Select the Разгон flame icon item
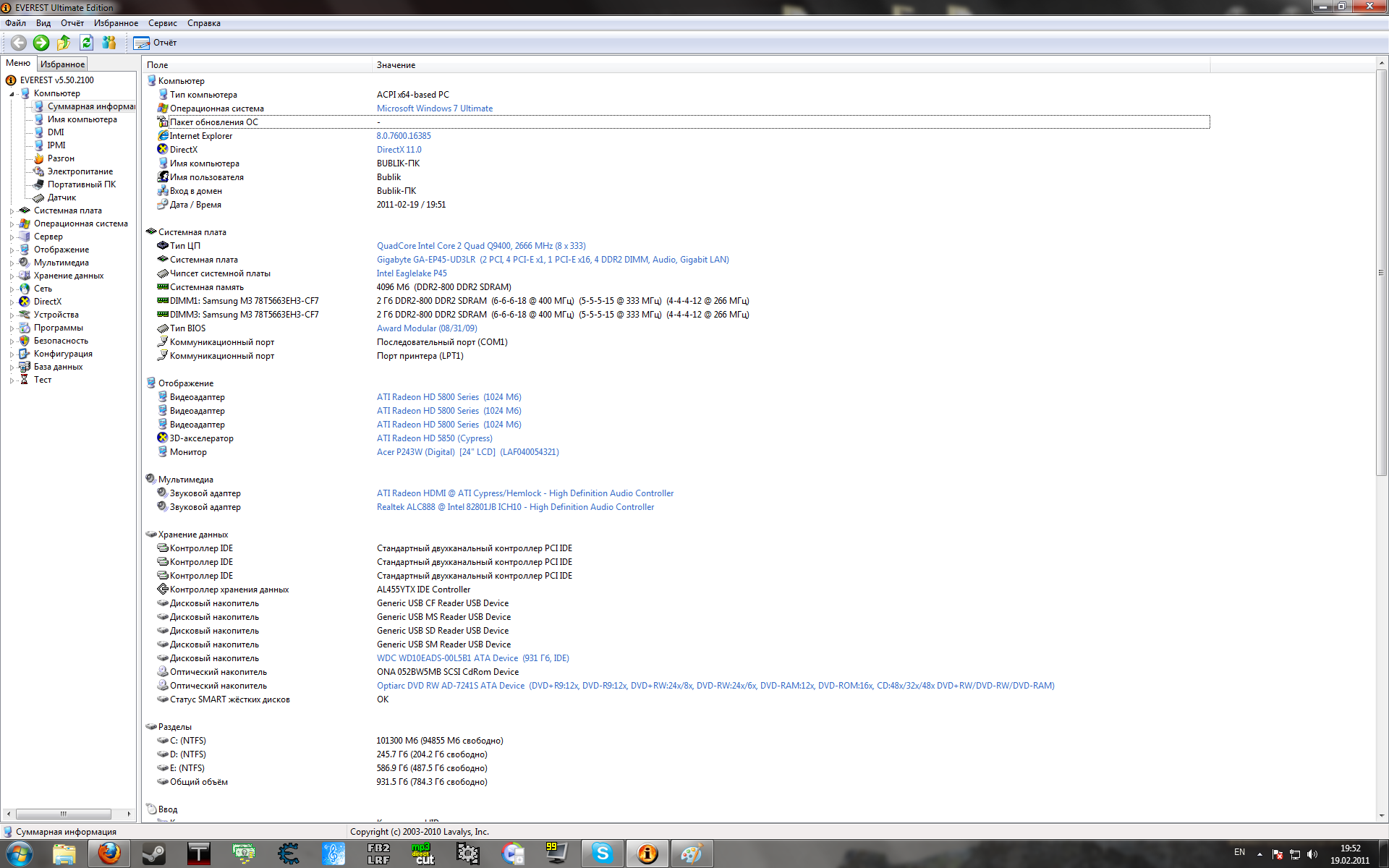Viewport: 1389px width, 868px height. click(x=39, y=158)
